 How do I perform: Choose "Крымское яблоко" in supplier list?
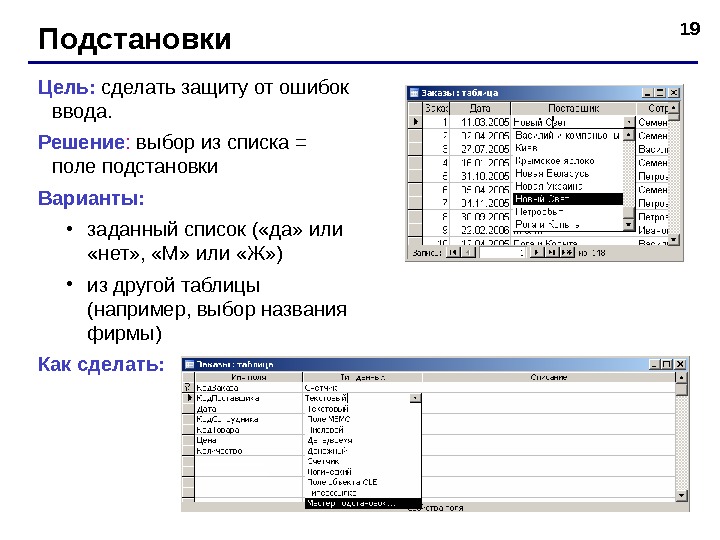pos(568,161)
